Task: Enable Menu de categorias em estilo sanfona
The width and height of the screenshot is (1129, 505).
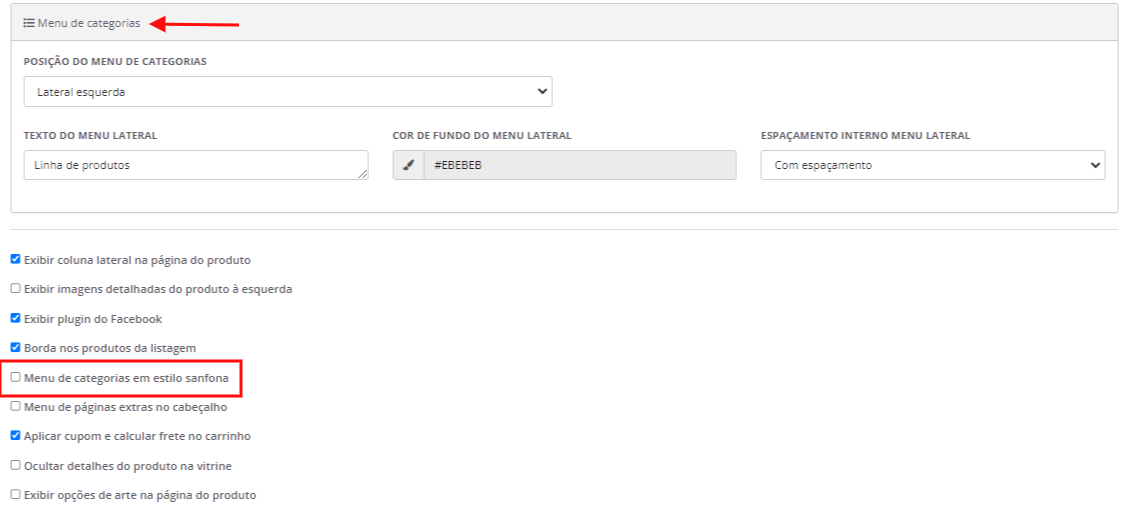Action: (15, 377)
